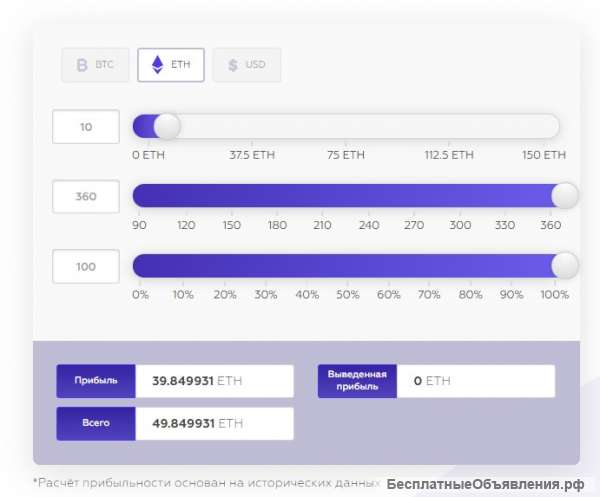This screenshot has width=600, height=497.
Task: Click the Bitcoin icon
Action: [81, 65]
